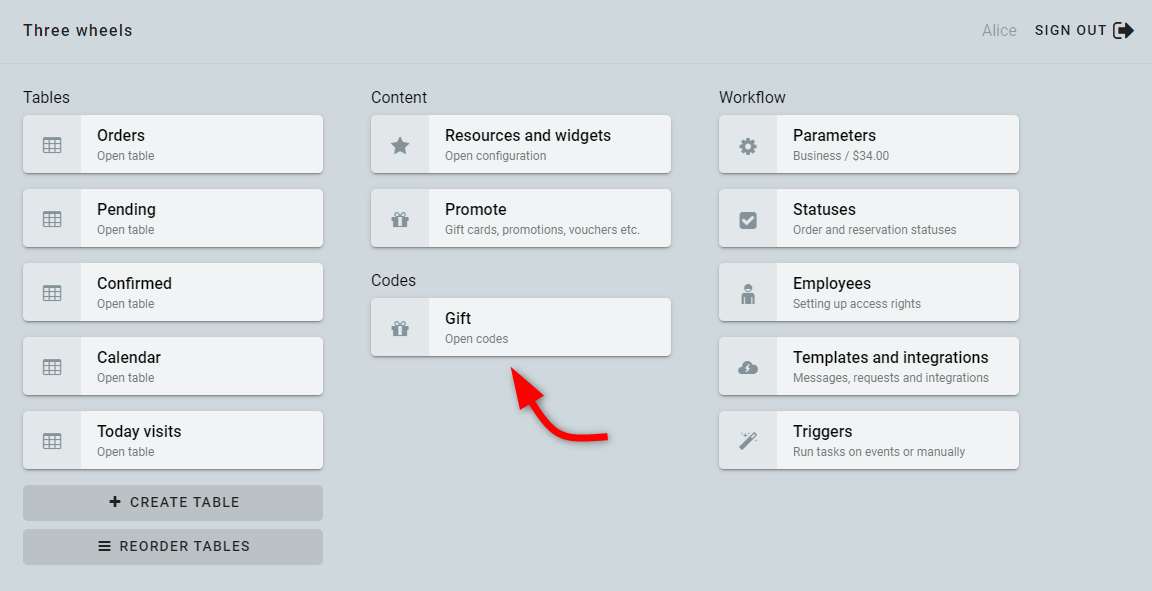This screenshot has height=591, width=1152.
Task: Click the Orders table grid icon
Action: [x=52, y=145]
